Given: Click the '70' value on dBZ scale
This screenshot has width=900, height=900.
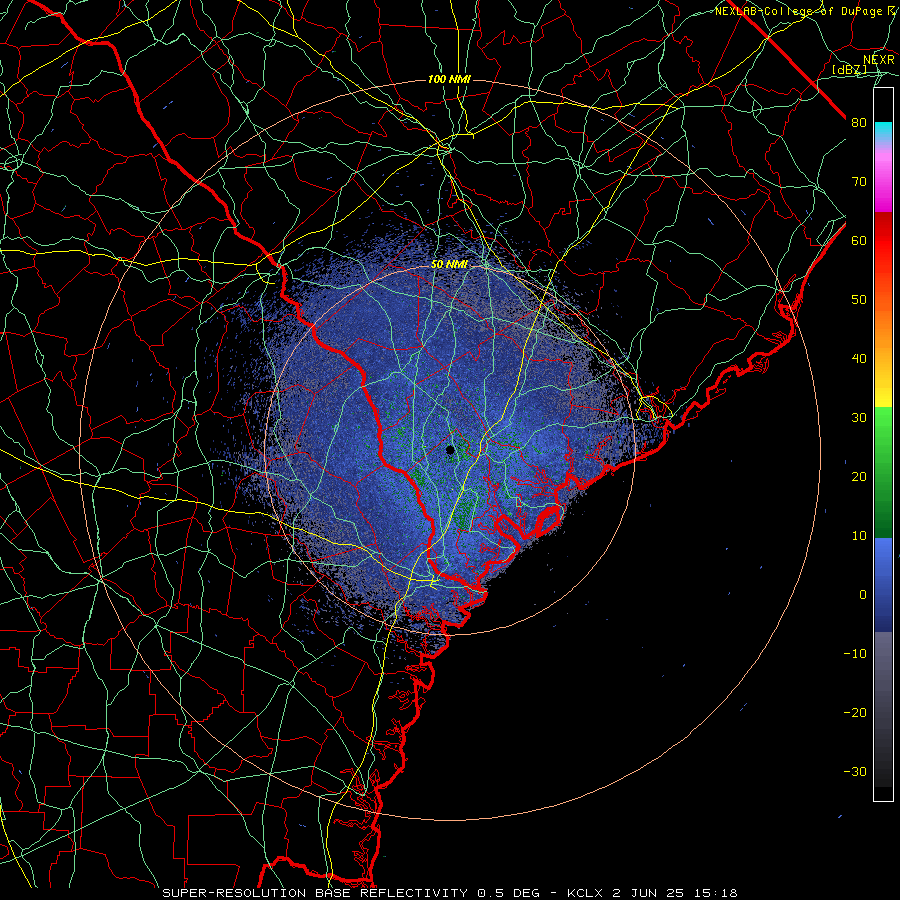Looking at the screenshot, I should tap(859, 182).
